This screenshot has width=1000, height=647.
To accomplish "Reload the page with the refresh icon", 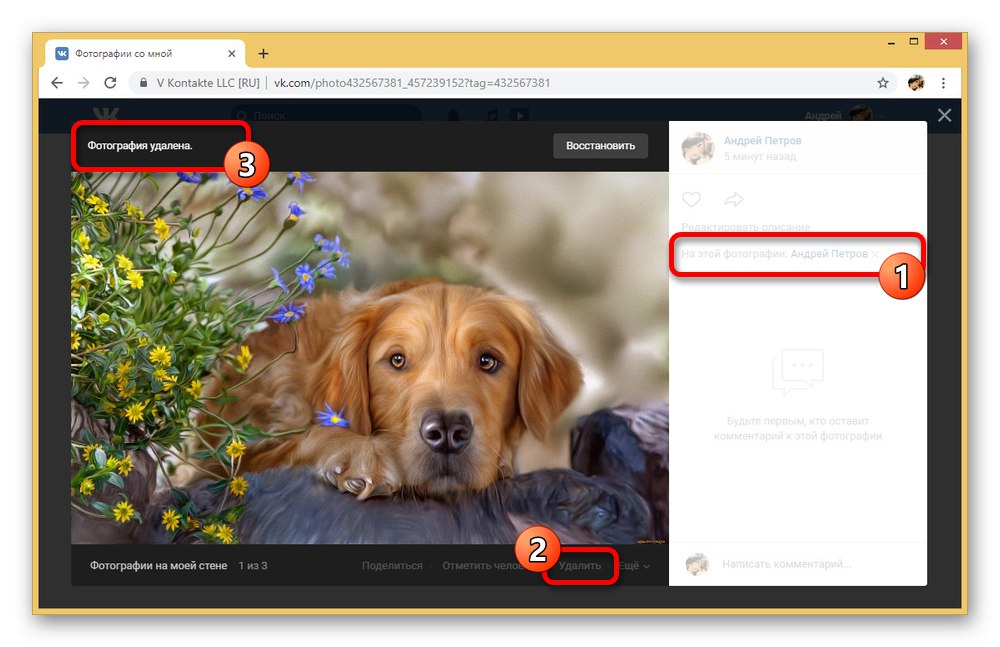I will coord(110,83).
